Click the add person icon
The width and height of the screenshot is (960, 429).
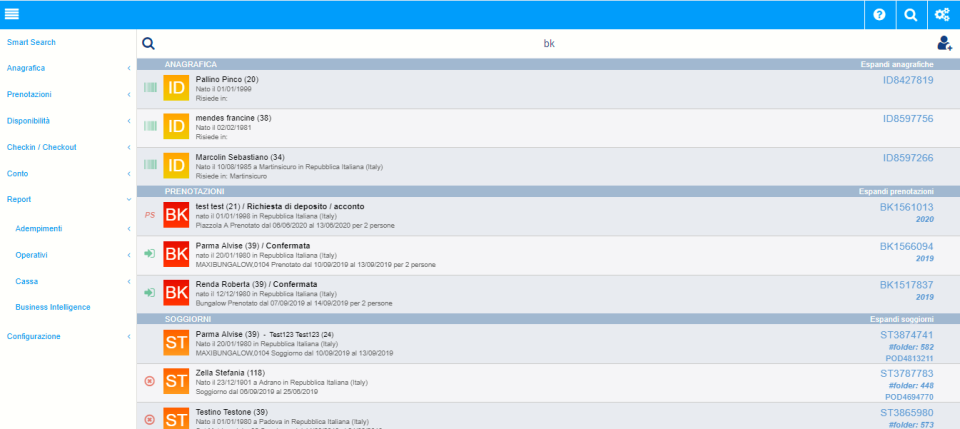945,43
